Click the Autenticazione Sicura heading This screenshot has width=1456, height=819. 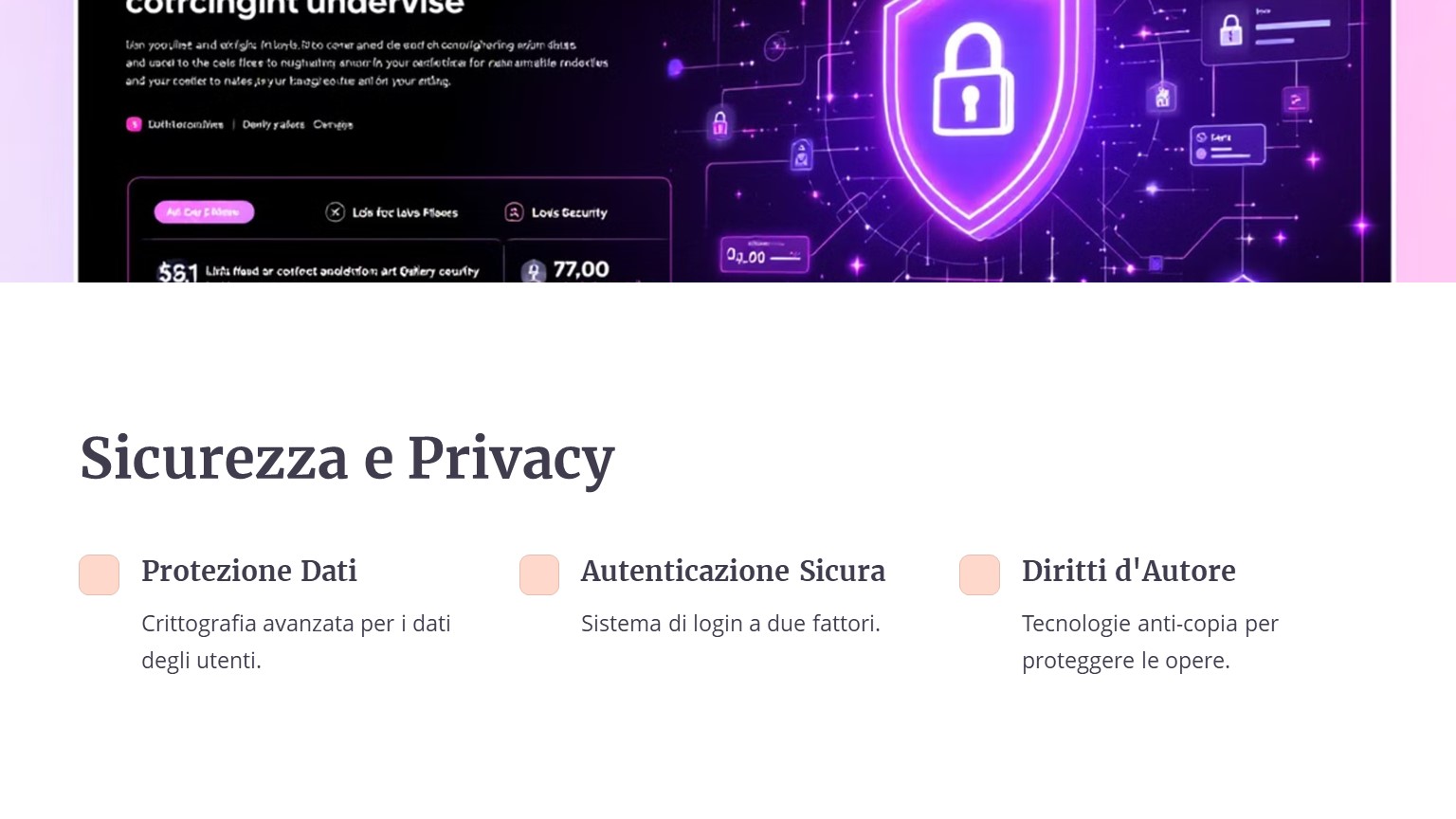point(733,571)
